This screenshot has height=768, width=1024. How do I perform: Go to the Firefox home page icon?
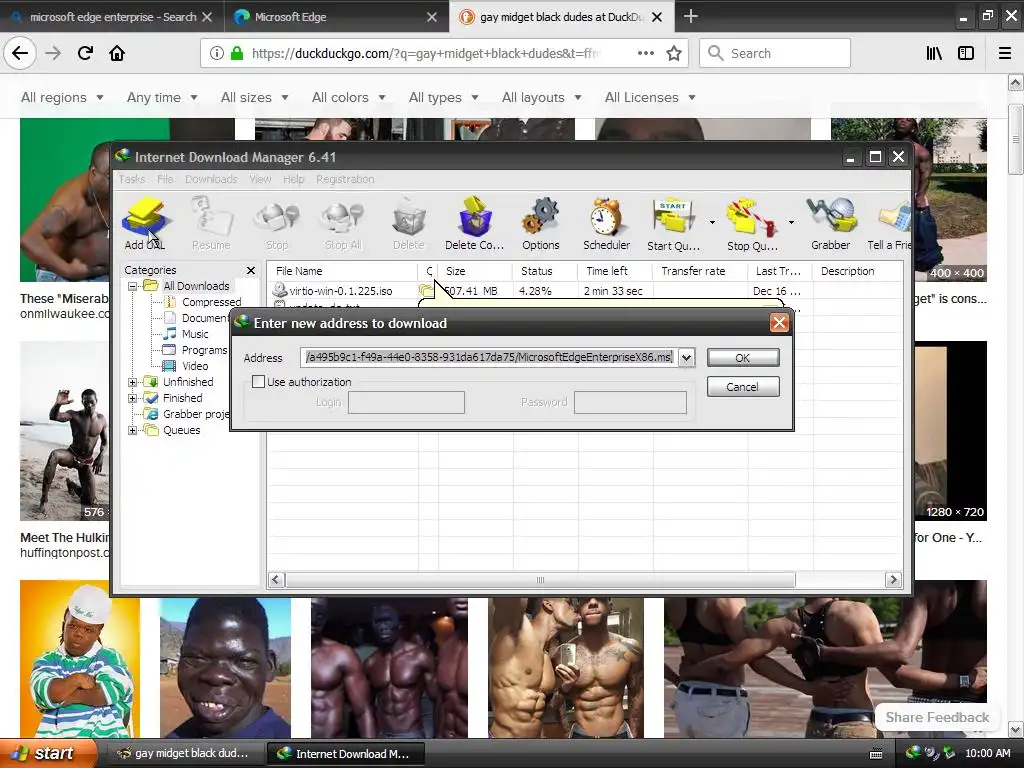117,53
